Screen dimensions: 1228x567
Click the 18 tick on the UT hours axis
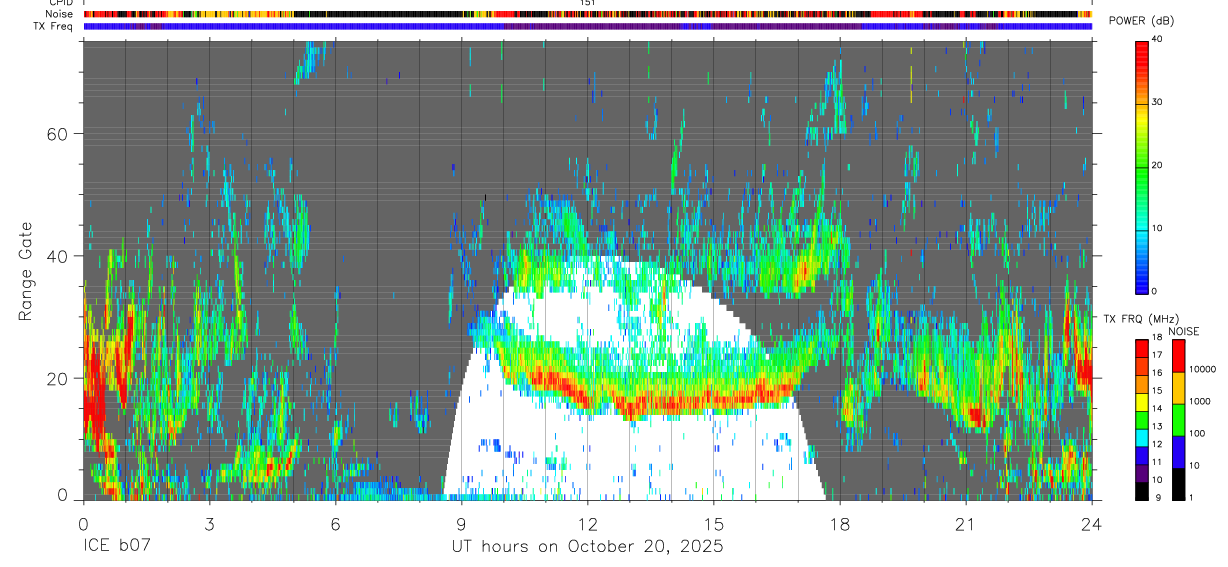pos(839,523)
